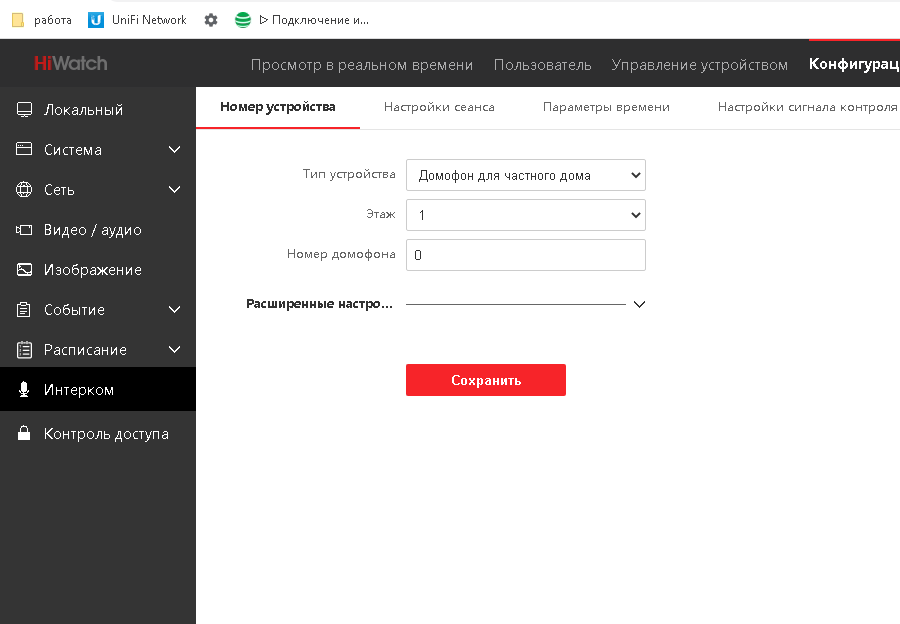This screenshot has height=624, width=900.
Task: Open the UniFi Network bookmark
Action: [x=138, y=20]
